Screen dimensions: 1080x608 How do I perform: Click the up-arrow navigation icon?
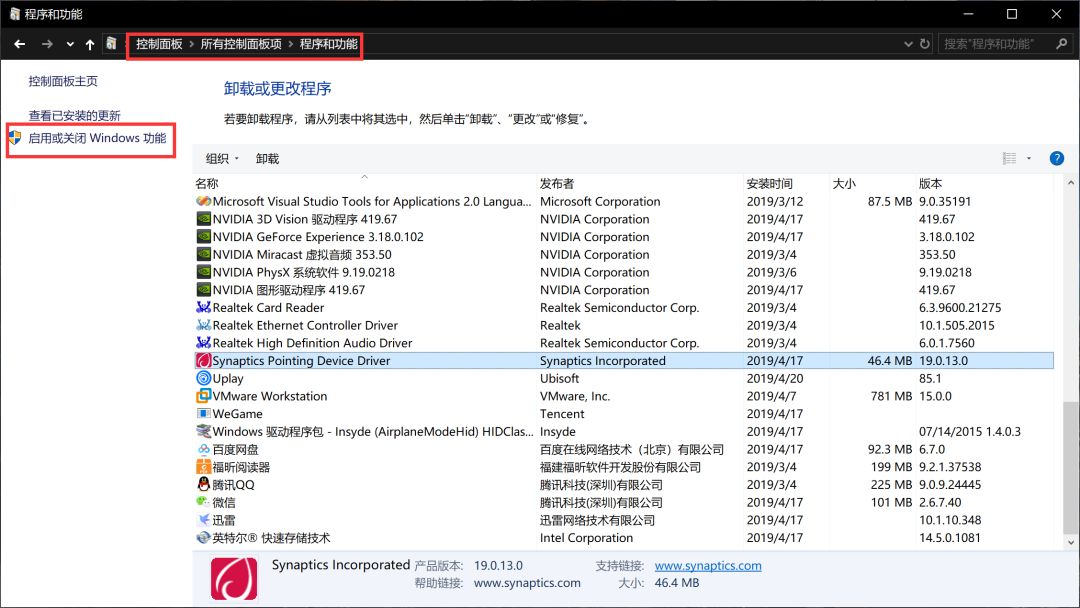click(x=88, y=44)
